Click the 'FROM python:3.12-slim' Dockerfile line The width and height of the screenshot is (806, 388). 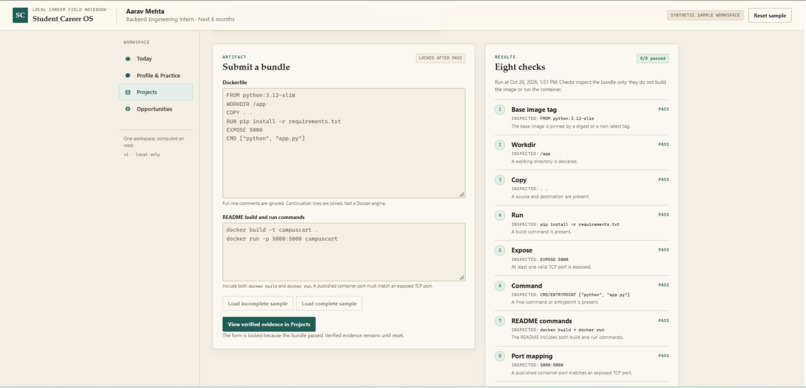pyautogui.click(x=261, y=95)
